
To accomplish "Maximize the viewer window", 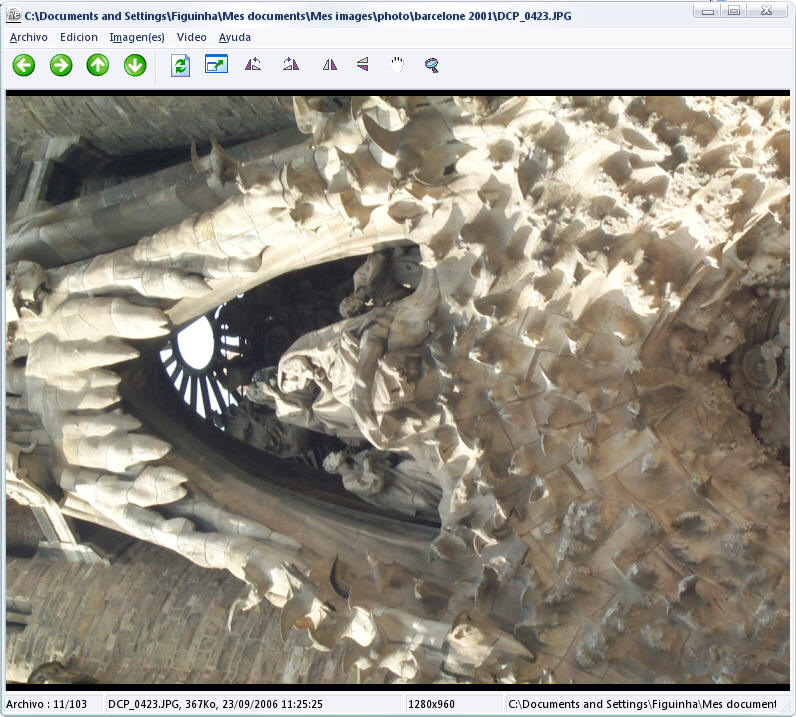I will coord(734,11).
